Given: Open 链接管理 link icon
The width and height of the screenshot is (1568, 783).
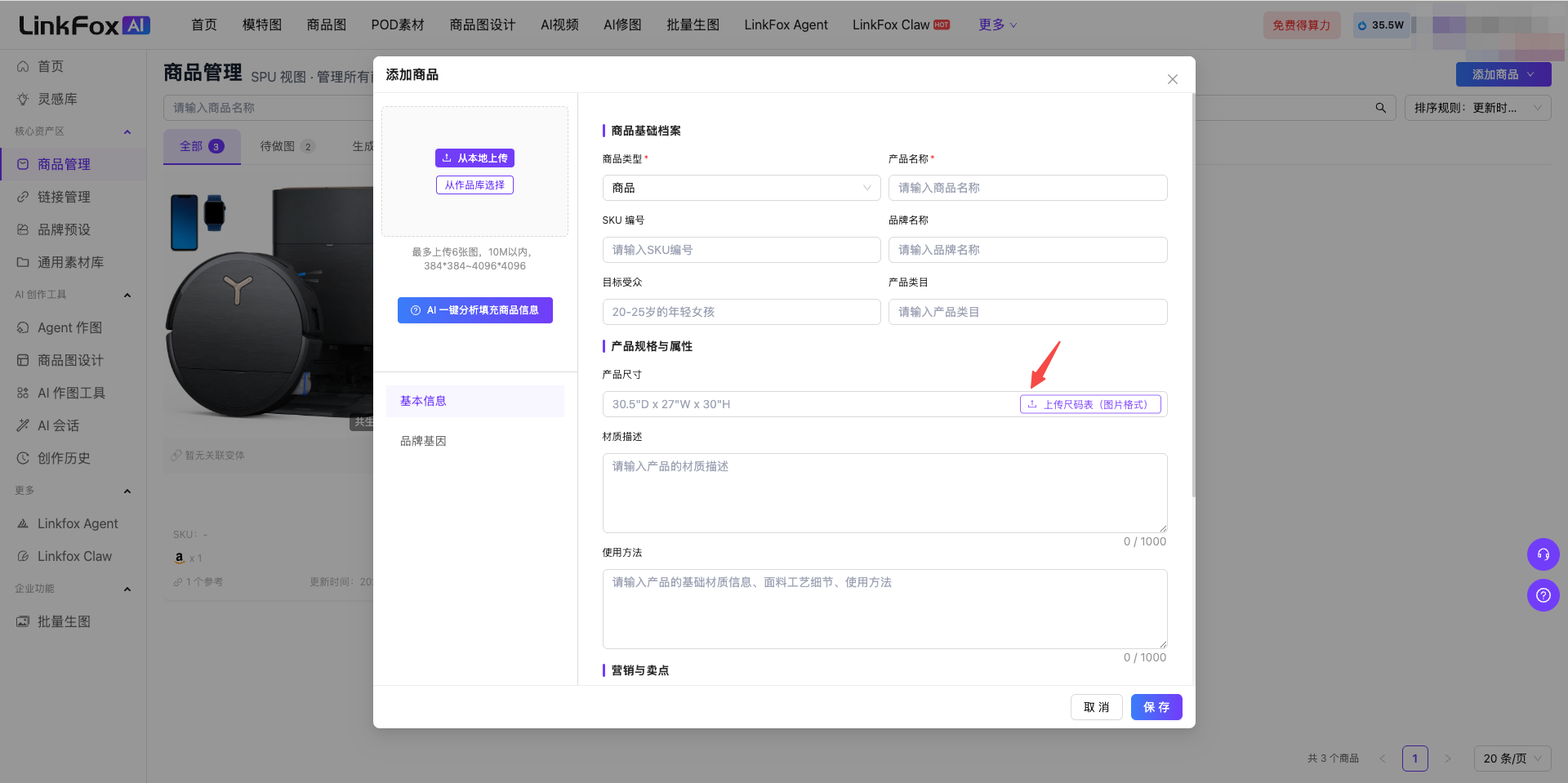Looking at the screenshot, I should tap(23, 197).
